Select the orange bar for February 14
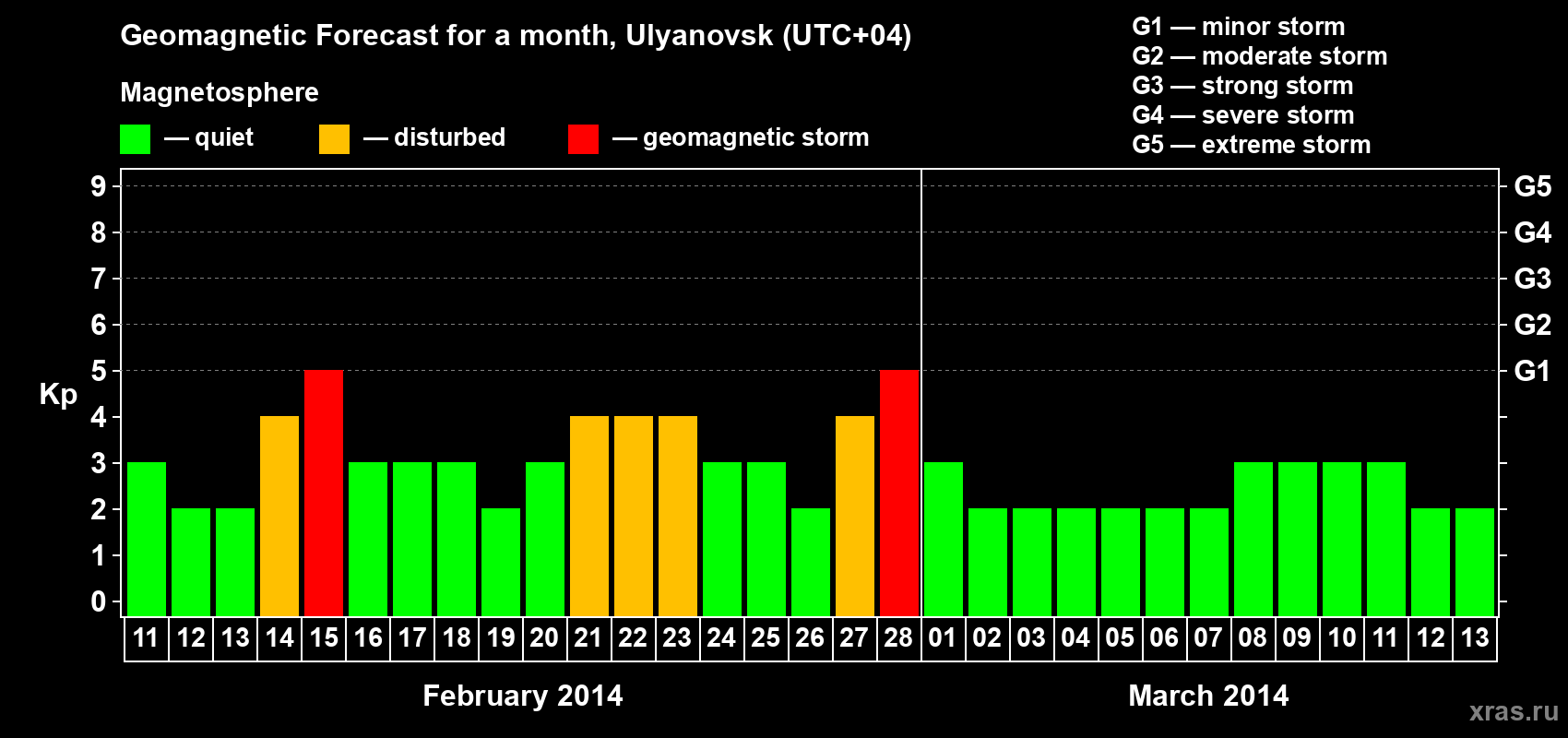The height and width of the screenshot is (738, 1568). [279, 516]
